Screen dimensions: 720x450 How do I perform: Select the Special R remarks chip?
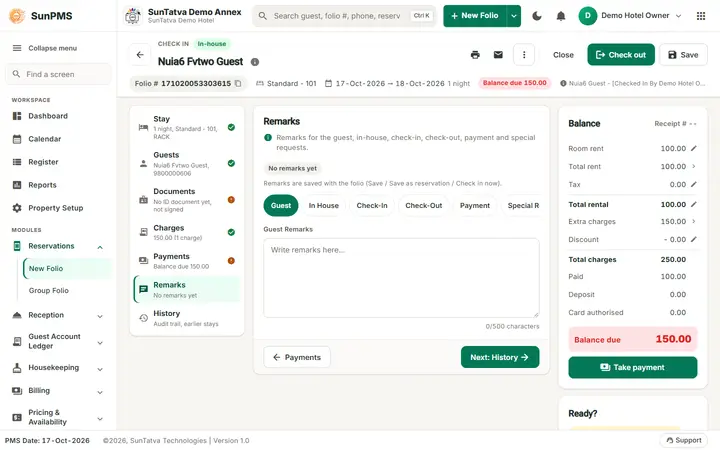pyautogui.click(x=523, y=205)
